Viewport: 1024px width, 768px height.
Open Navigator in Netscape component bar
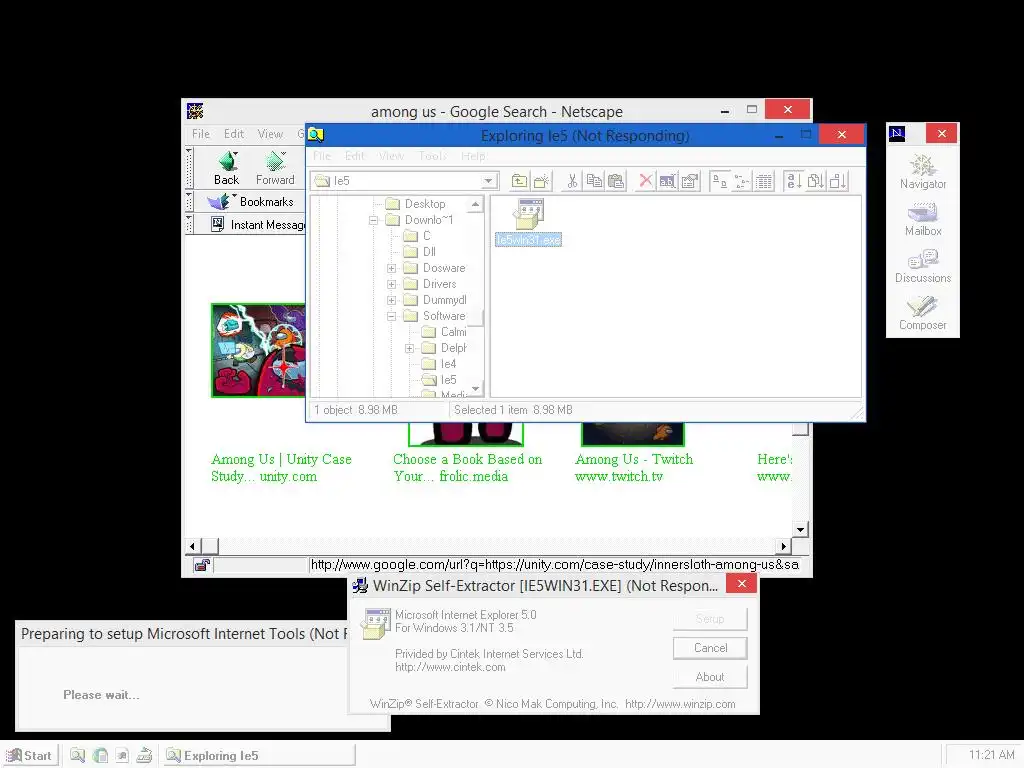coord(923,172)
